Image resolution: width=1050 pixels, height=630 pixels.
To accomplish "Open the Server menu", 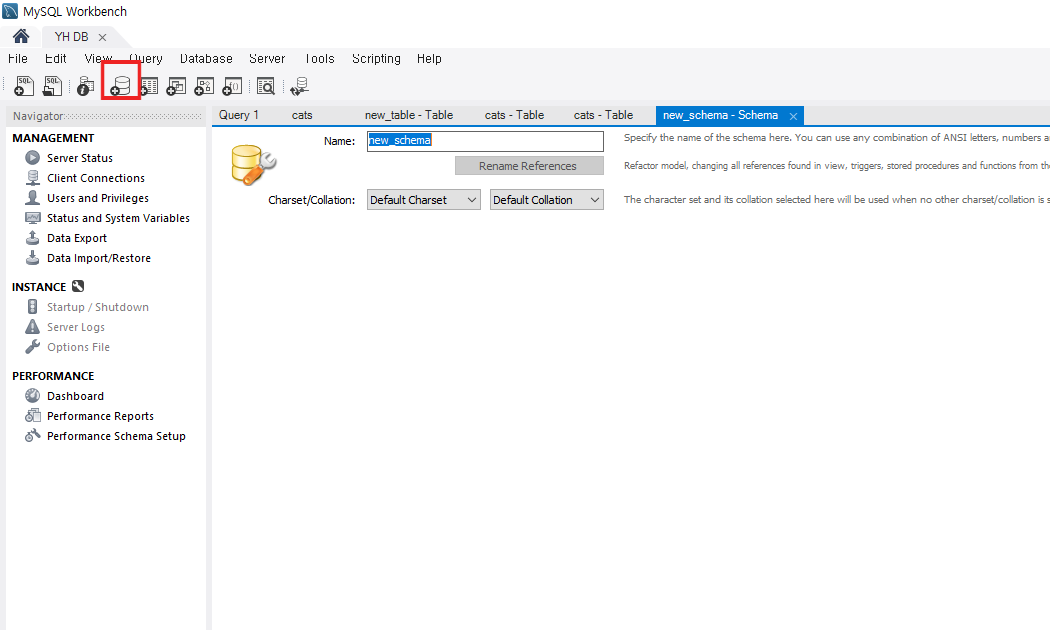I will (267, 58).
